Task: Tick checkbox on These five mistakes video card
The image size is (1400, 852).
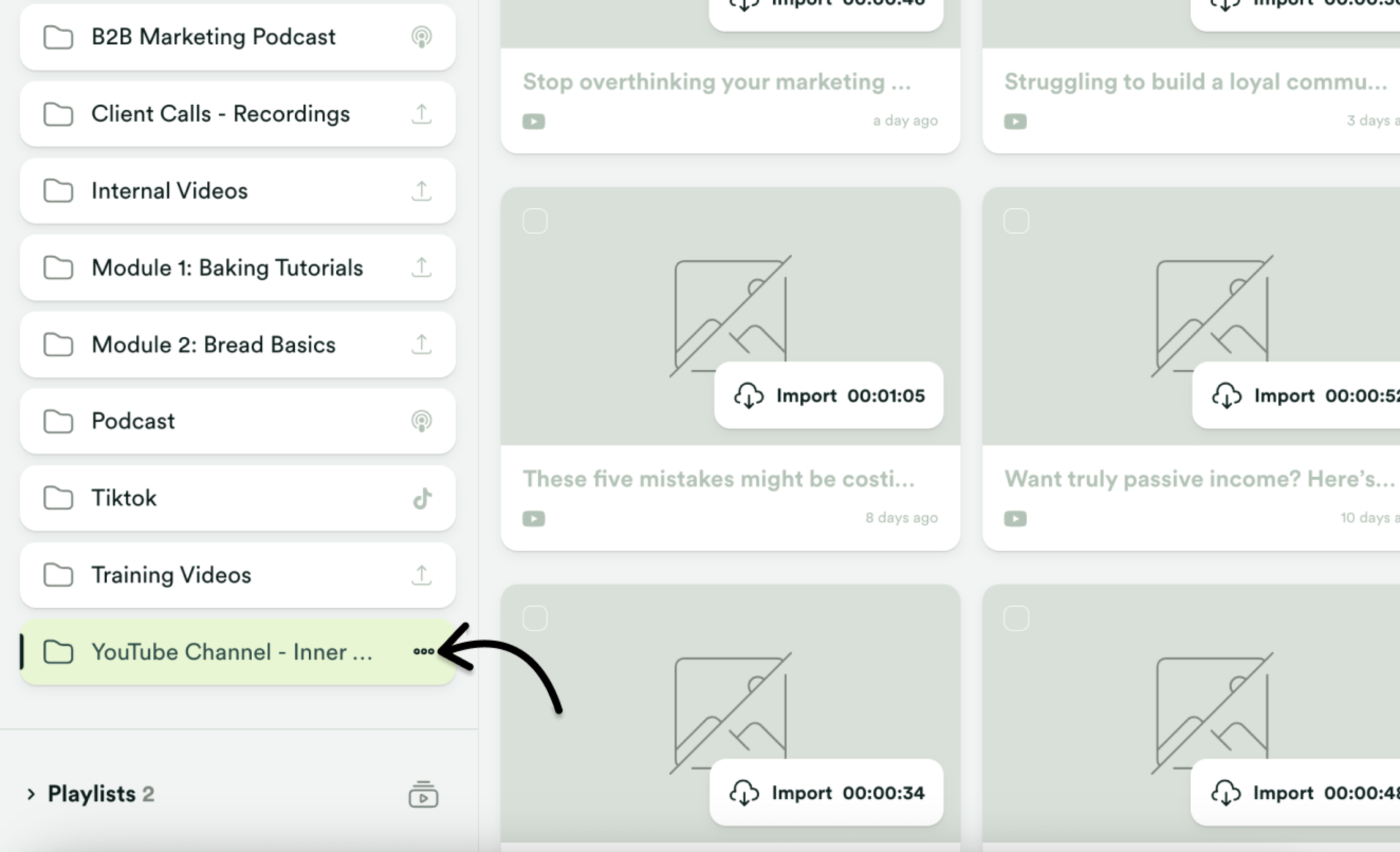Action: tap(535, 221)
